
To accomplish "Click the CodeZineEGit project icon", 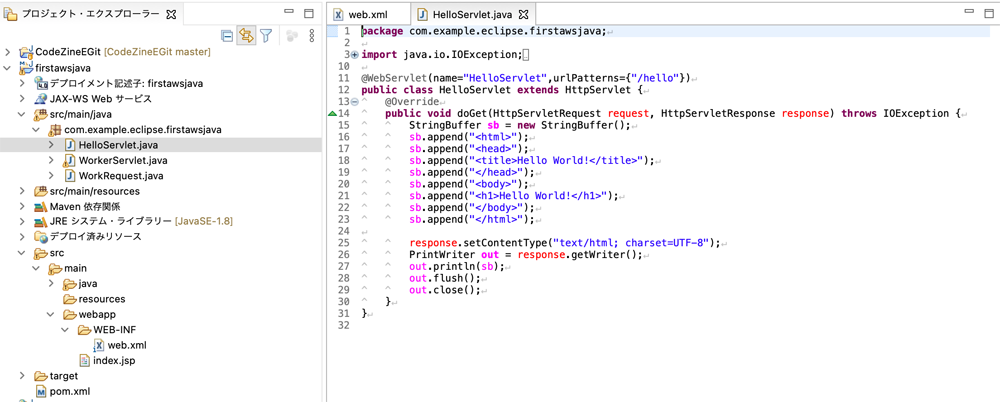I will pos(25,52).
